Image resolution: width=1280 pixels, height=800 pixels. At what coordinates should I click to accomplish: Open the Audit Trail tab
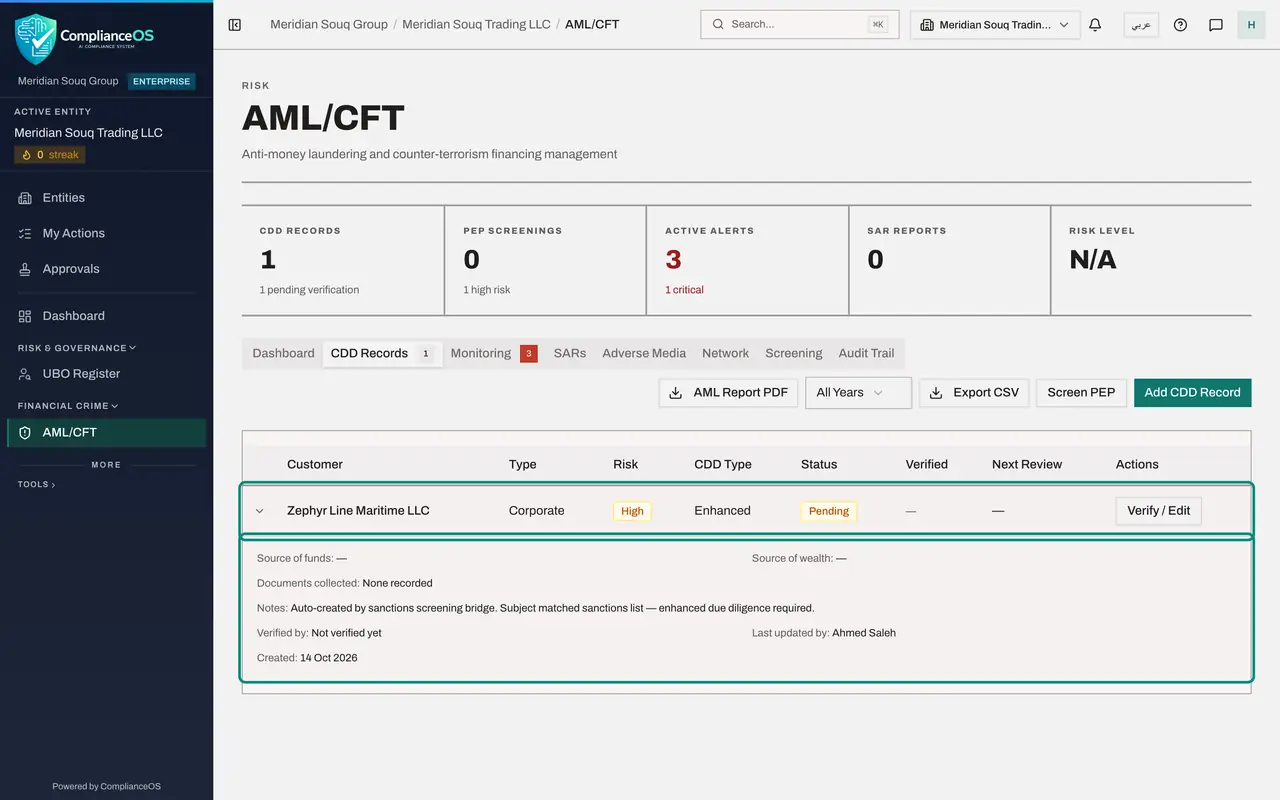click(x=866, y=353)
